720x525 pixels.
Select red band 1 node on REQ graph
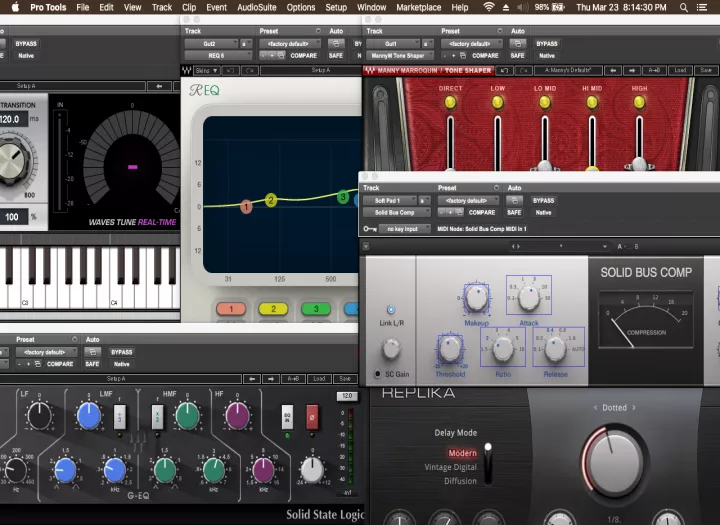[246, 207]
